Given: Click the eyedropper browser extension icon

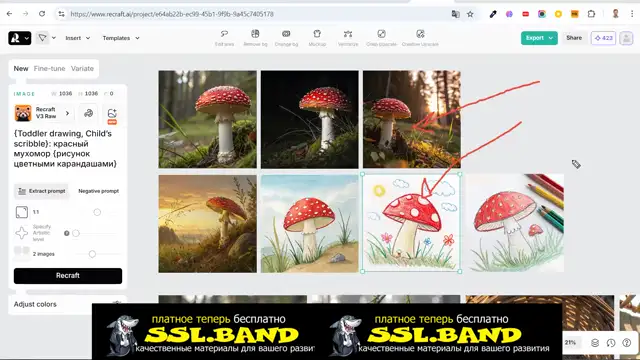Looking at the screenshot, I should click(493, 14).
